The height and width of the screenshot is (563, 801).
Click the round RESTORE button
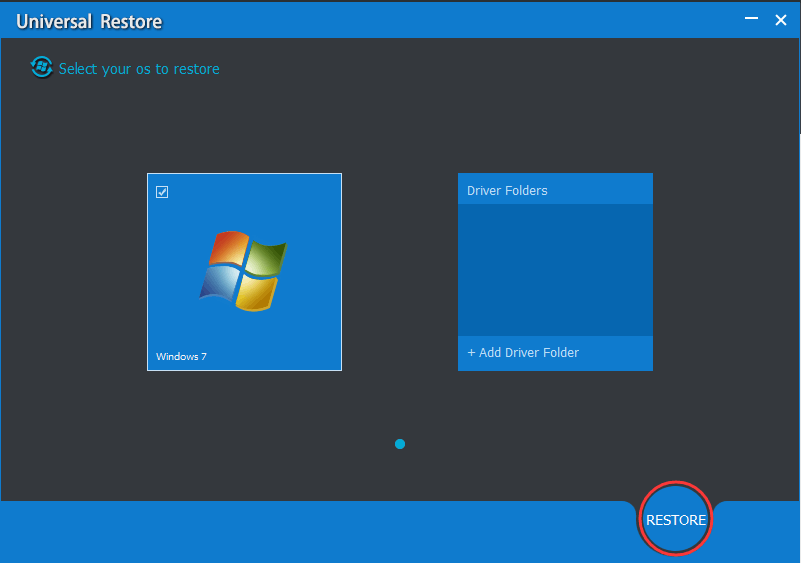pos(675,519)
